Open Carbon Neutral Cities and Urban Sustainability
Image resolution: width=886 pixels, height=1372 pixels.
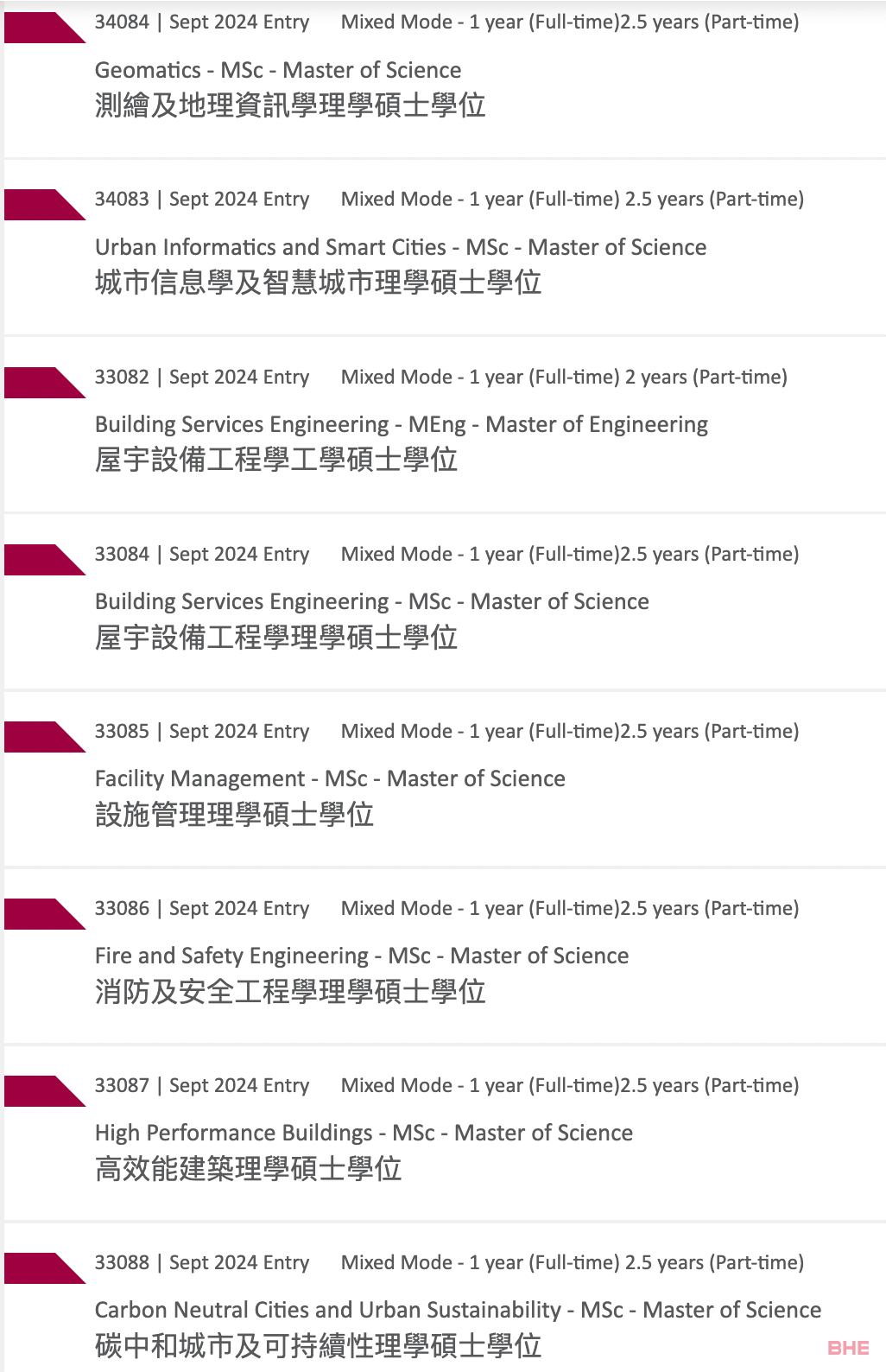pyautogui.click(x=458, y=1311)
